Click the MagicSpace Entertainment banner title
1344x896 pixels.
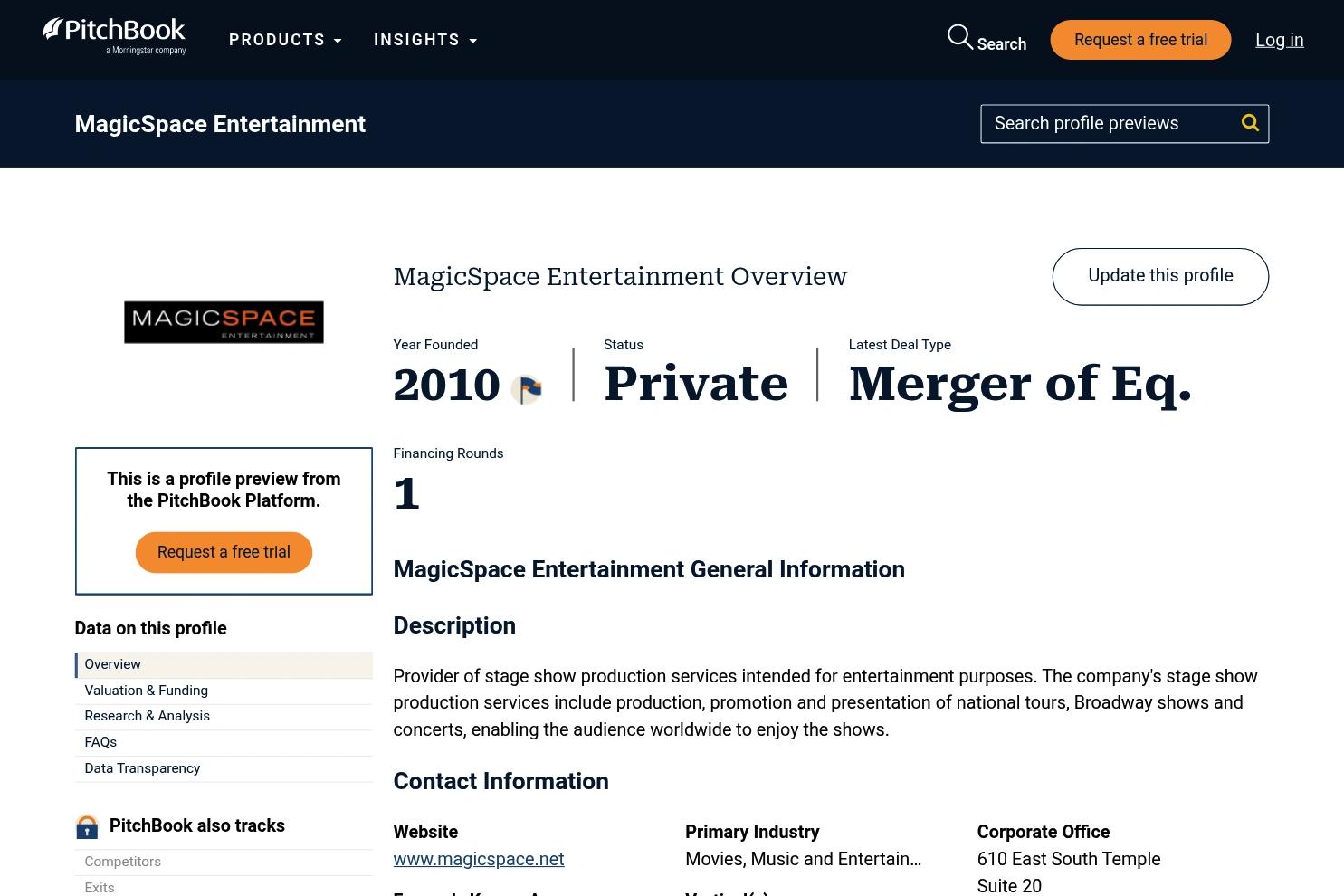[220, 124]
